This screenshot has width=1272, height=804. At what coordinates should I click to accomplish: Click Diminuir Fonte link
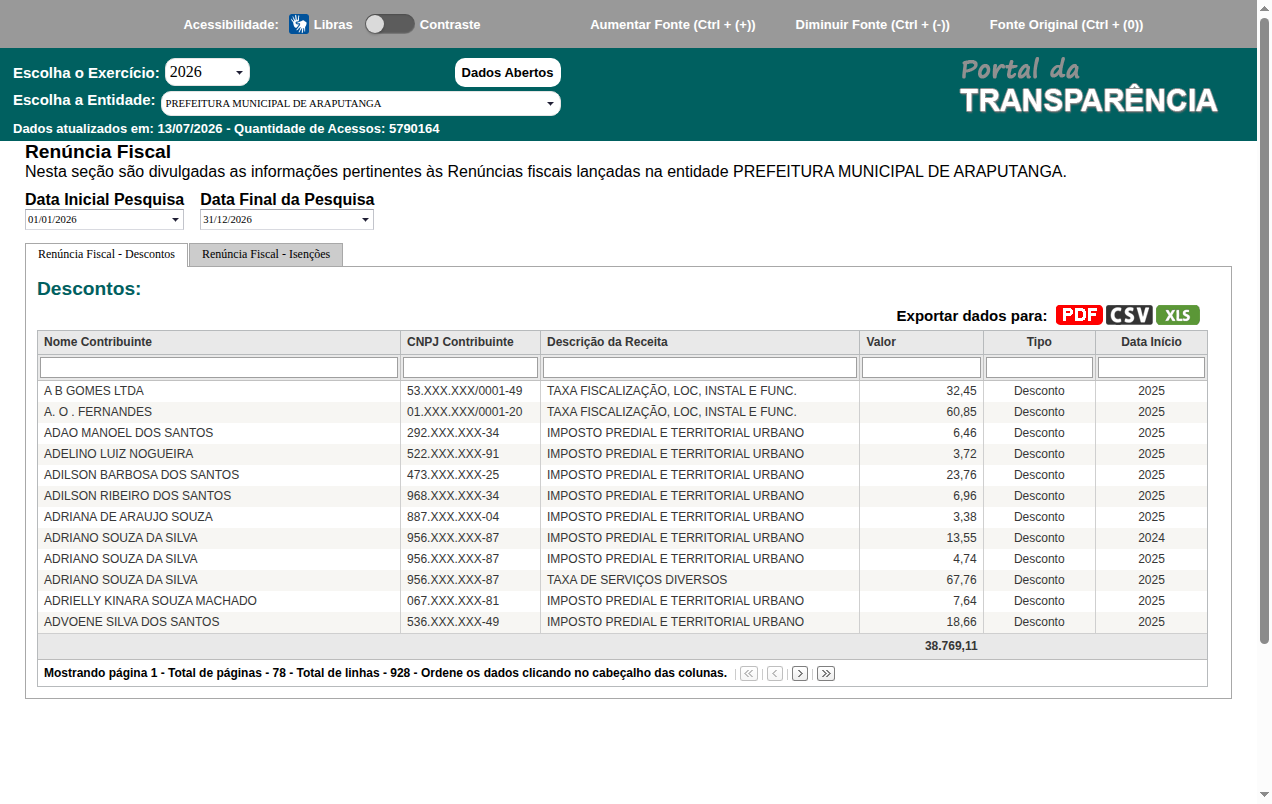[872, 24]
